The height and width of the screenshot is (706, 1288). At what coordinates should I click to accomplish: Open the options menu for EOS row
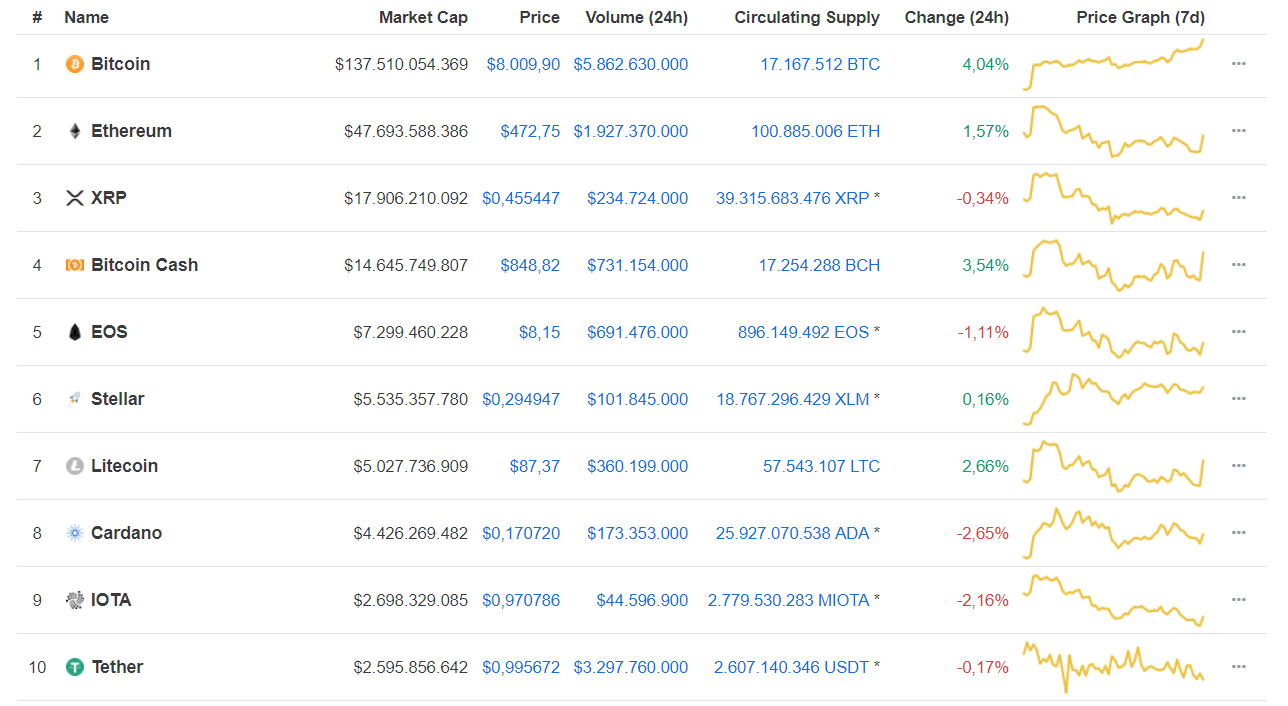pyautogui.click(x=1239, y=331)
